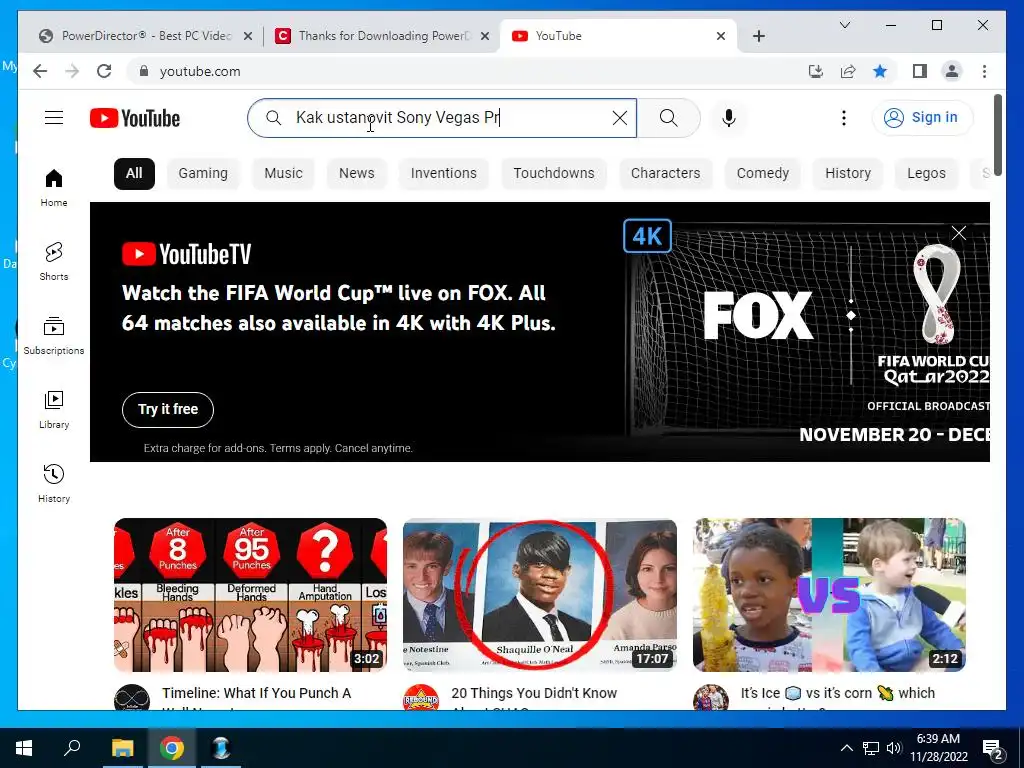
Task: Open the Windows Start menu
Action: (24, 748)
